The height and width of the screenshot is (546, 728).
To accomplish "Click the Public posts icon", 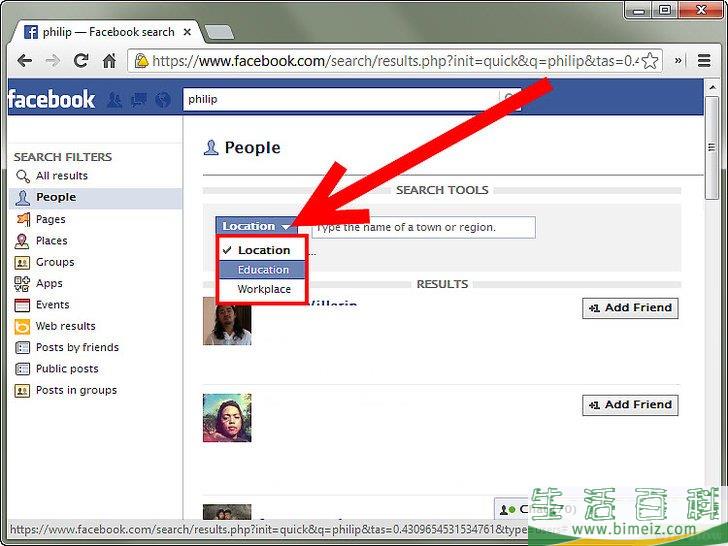I will click(22, 369).
